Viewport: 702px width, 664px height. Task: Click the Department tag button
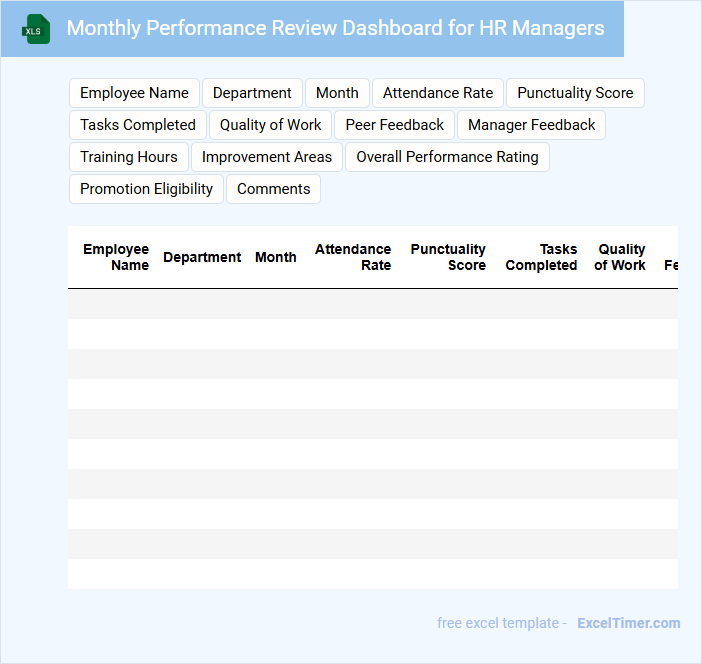click(x=252, y=93)
